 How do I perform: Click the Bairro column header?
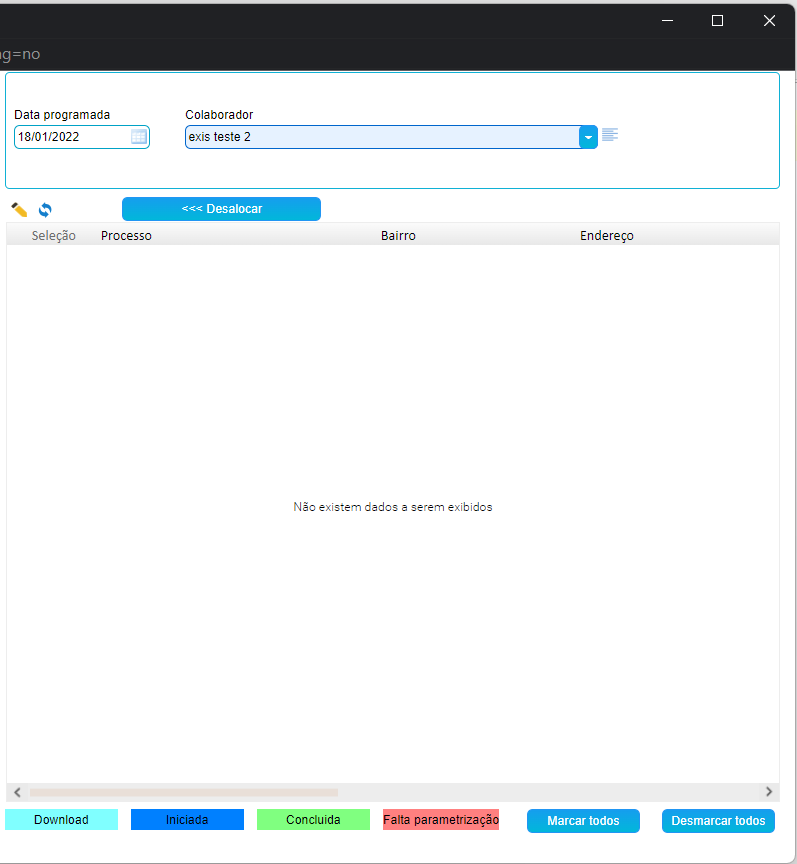click(398, 236)
